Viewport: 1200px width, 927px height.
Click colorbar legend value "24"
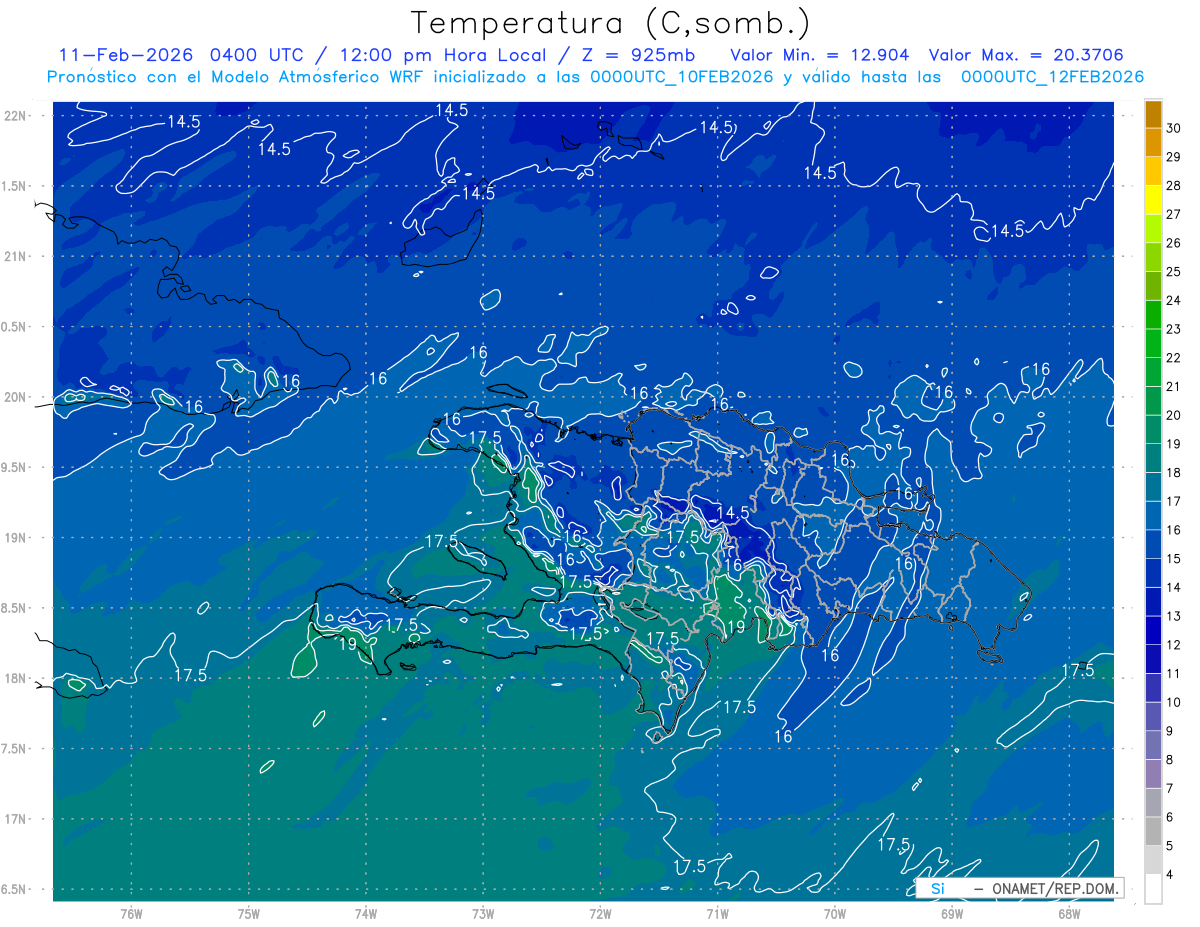pyautogui.click(x=1173, y=300)
